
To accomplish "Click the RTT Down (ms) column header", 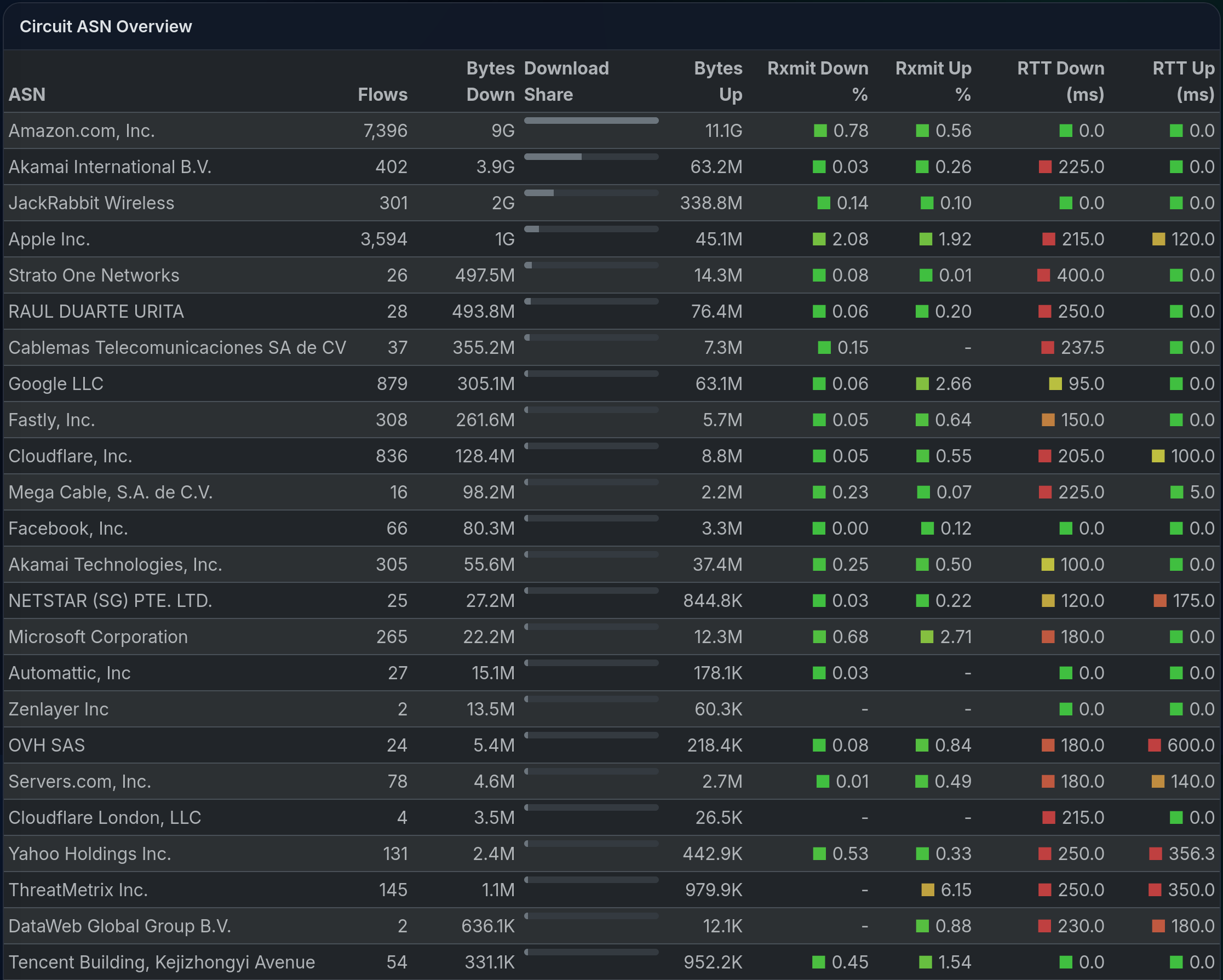I will 1060,81.
